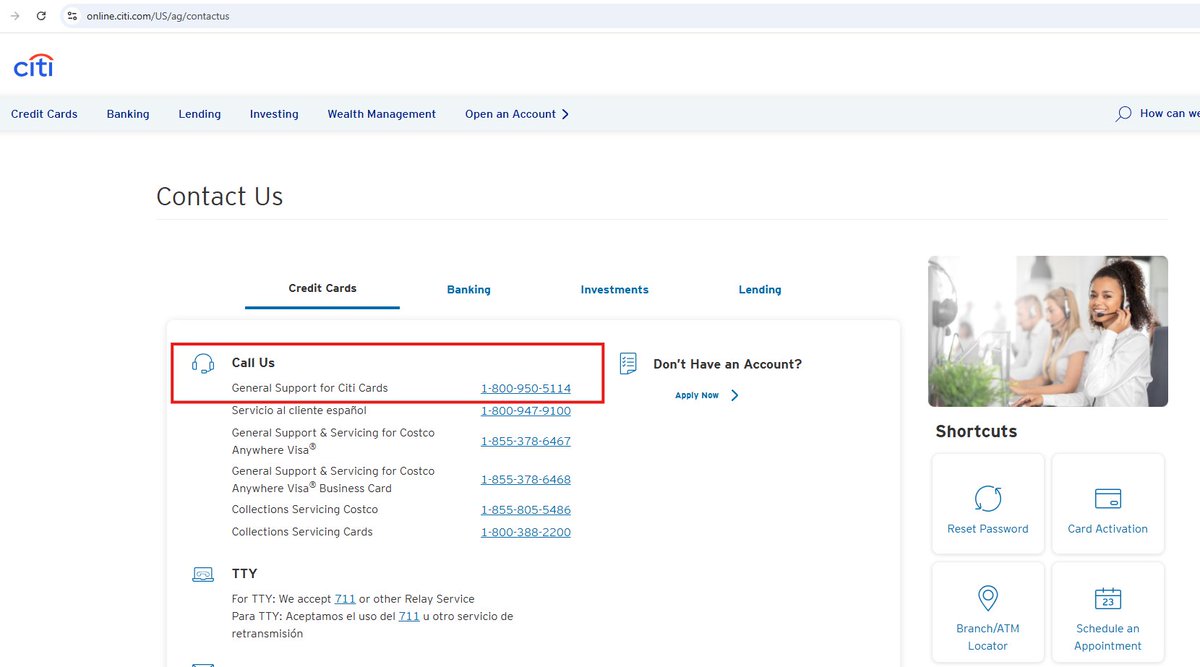Image resolution: width=1200 pixels, height=667 pixels.
Task: Expand Open an Account chevron
Action: point(565,114)
